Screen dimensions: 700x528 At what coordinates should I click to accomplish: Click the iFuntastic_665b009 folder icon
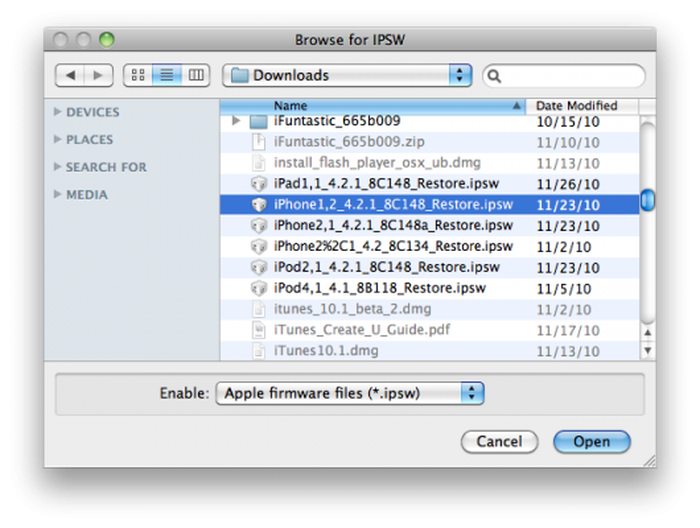tap(259, 121)
